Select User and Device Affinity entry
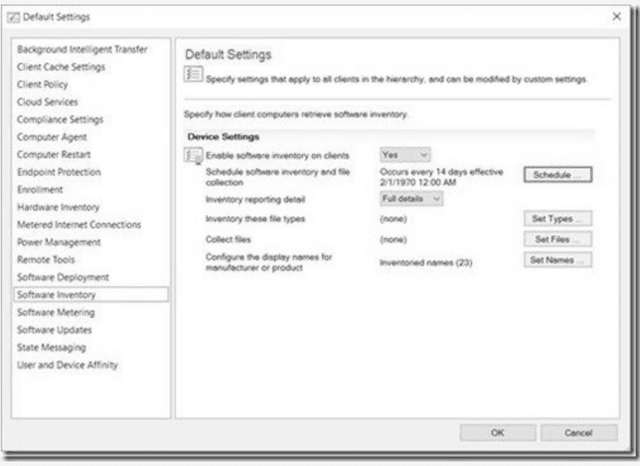Viewport: 640px width, 466px height. [67, 365]
